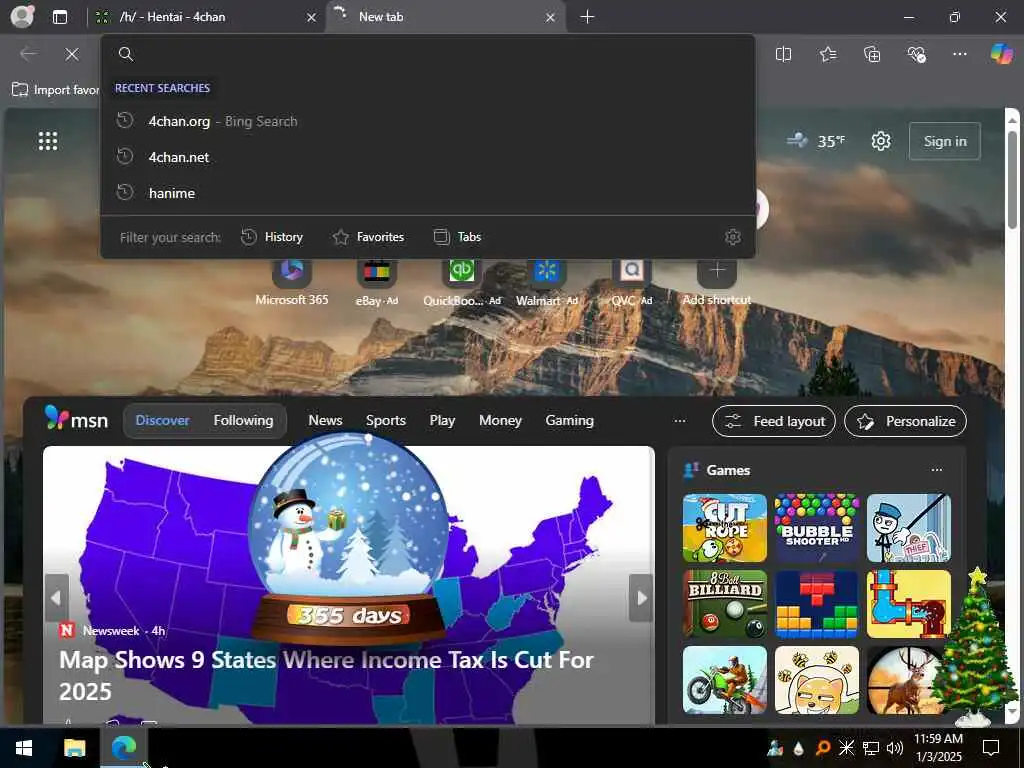Open search filter settings gear
The width and height of the screenshot is (1024, 768).
pyautogui.click(x=733, y=237)
